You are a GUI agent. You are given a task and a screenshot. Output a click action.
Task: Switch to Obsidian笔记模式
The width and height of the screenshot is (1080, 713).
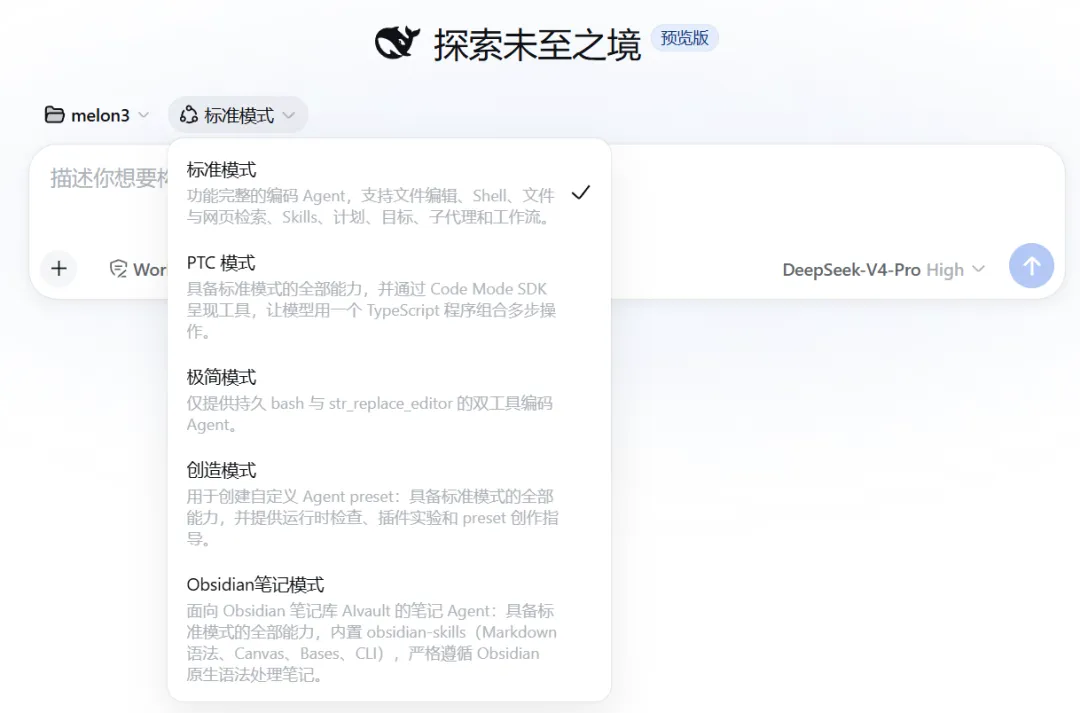[x=388, y=629]
